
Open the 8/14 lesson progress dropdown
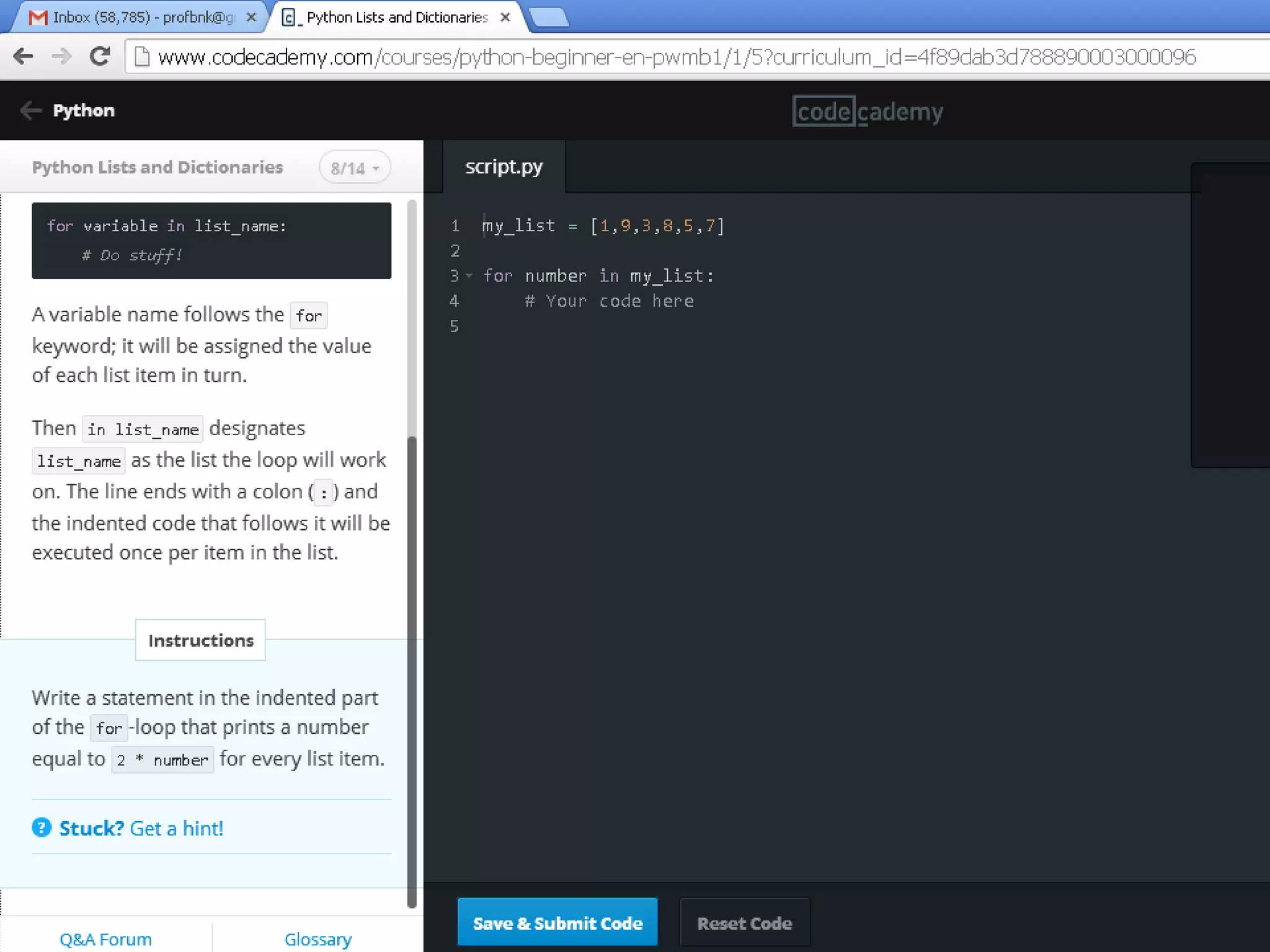point(355,168)
